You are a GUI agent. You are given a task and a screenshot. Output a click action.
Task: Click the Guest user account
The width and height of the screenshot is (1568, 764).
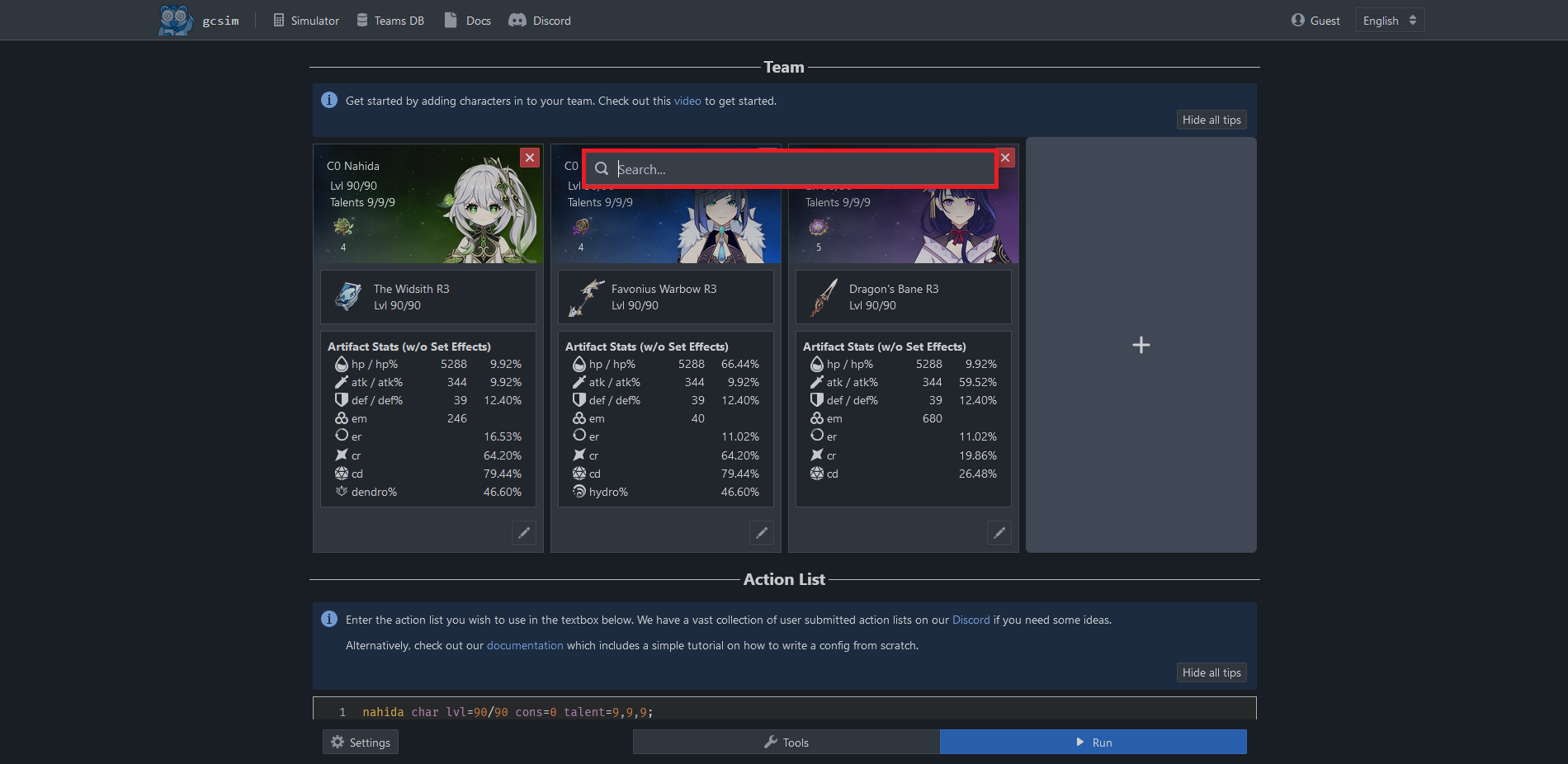pyautogui.click(x=1315, y=21)
